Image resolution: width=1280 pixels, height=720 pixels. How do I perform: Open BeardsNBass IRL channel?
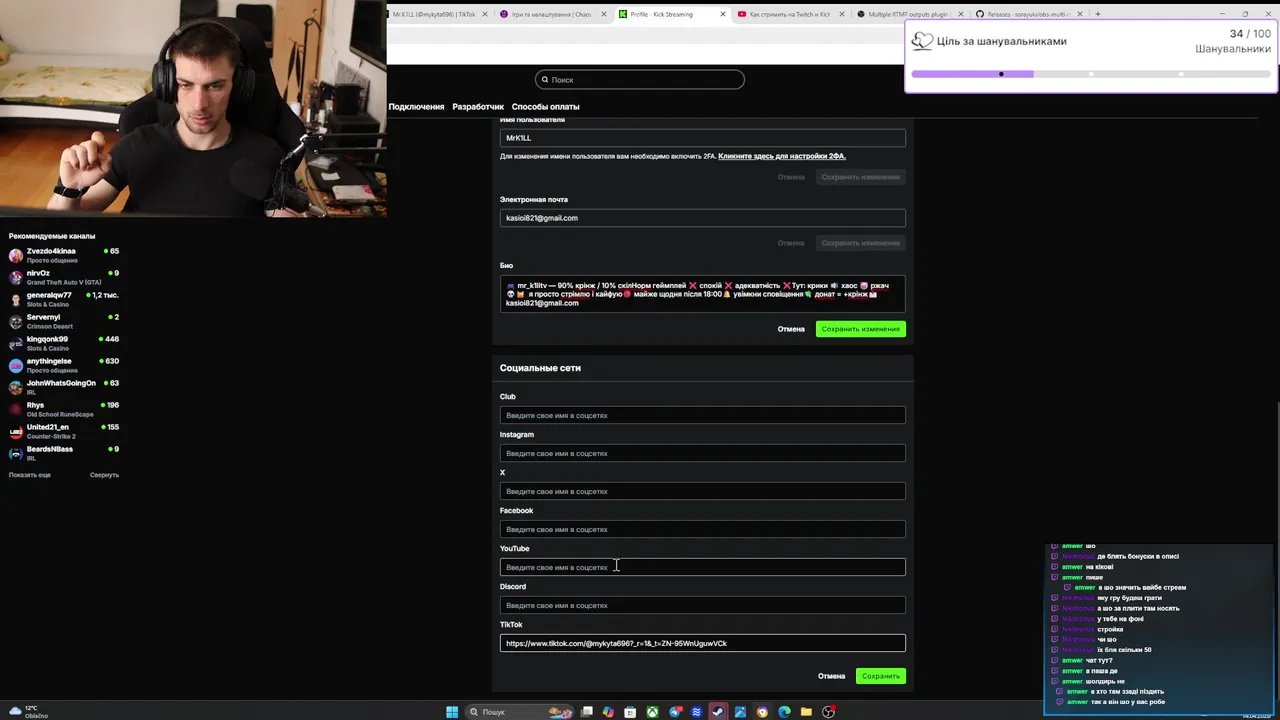coord(64,453)
